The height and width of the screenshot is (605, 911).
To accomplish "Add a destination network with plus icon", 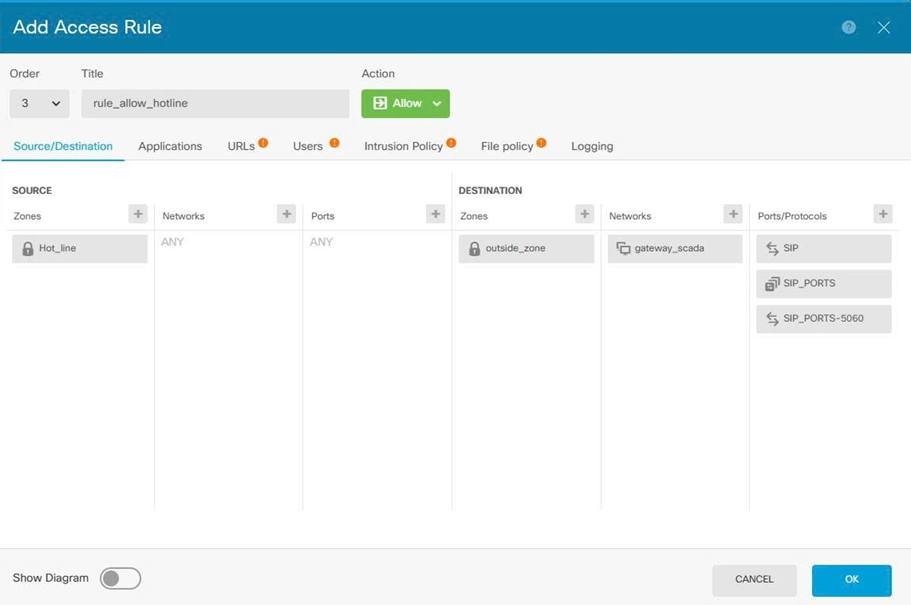I will click(733, 214).
